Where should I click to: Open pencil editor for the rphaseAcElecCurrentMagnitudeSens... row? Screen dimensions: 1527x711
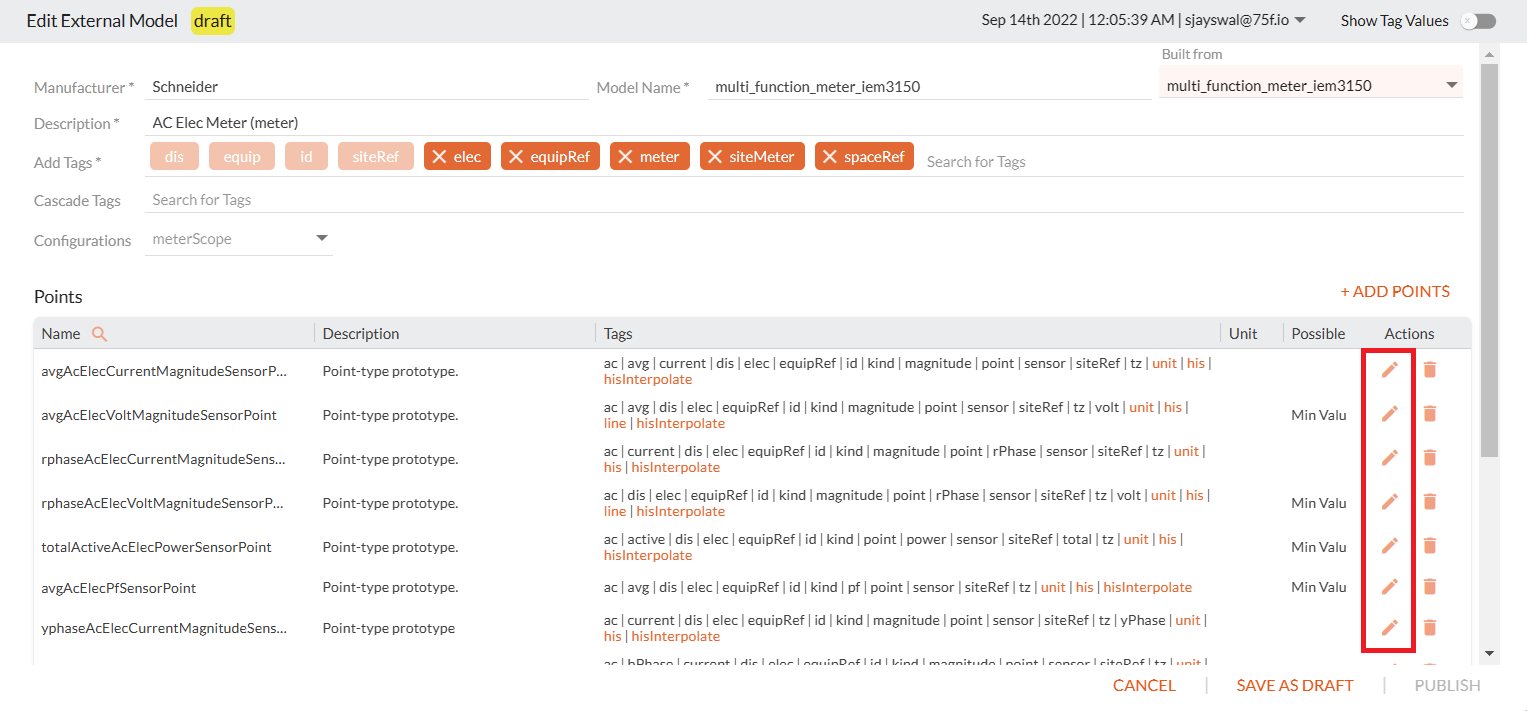click(1389, 457)
